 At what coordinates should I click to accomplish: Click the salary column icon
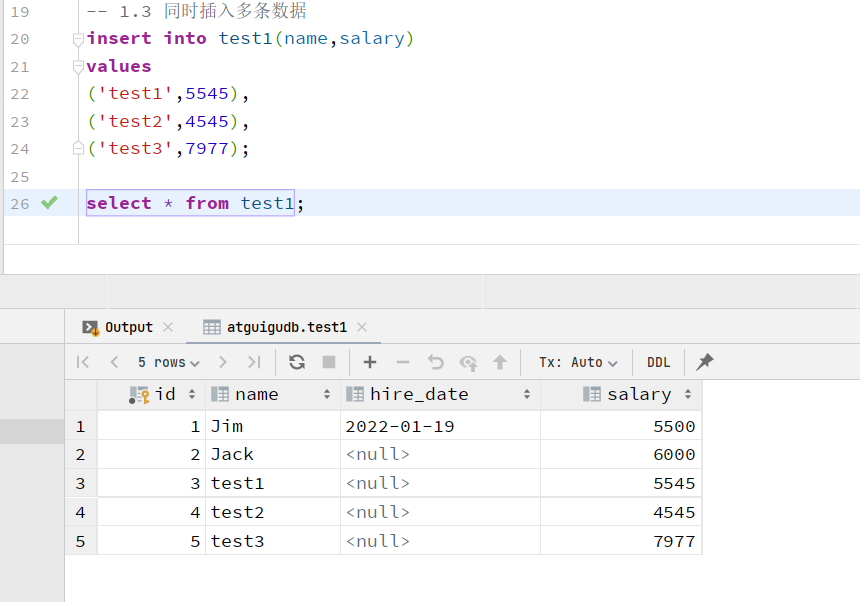(x=592, y=394)
